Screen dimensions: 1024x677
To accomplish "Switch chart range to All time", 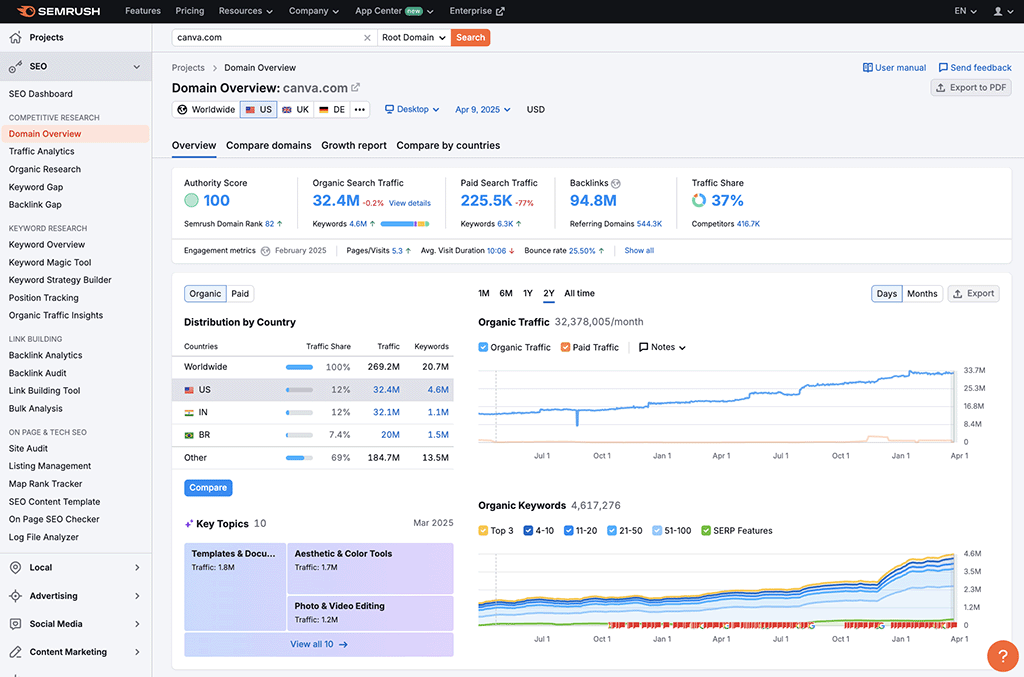I will 579,293.
